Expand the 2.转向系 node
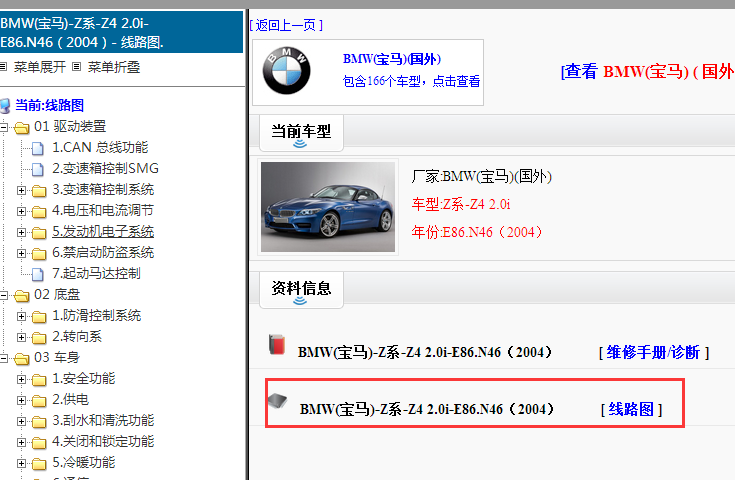The width and height of the screenshot is (735, 480). coord(22,337)
